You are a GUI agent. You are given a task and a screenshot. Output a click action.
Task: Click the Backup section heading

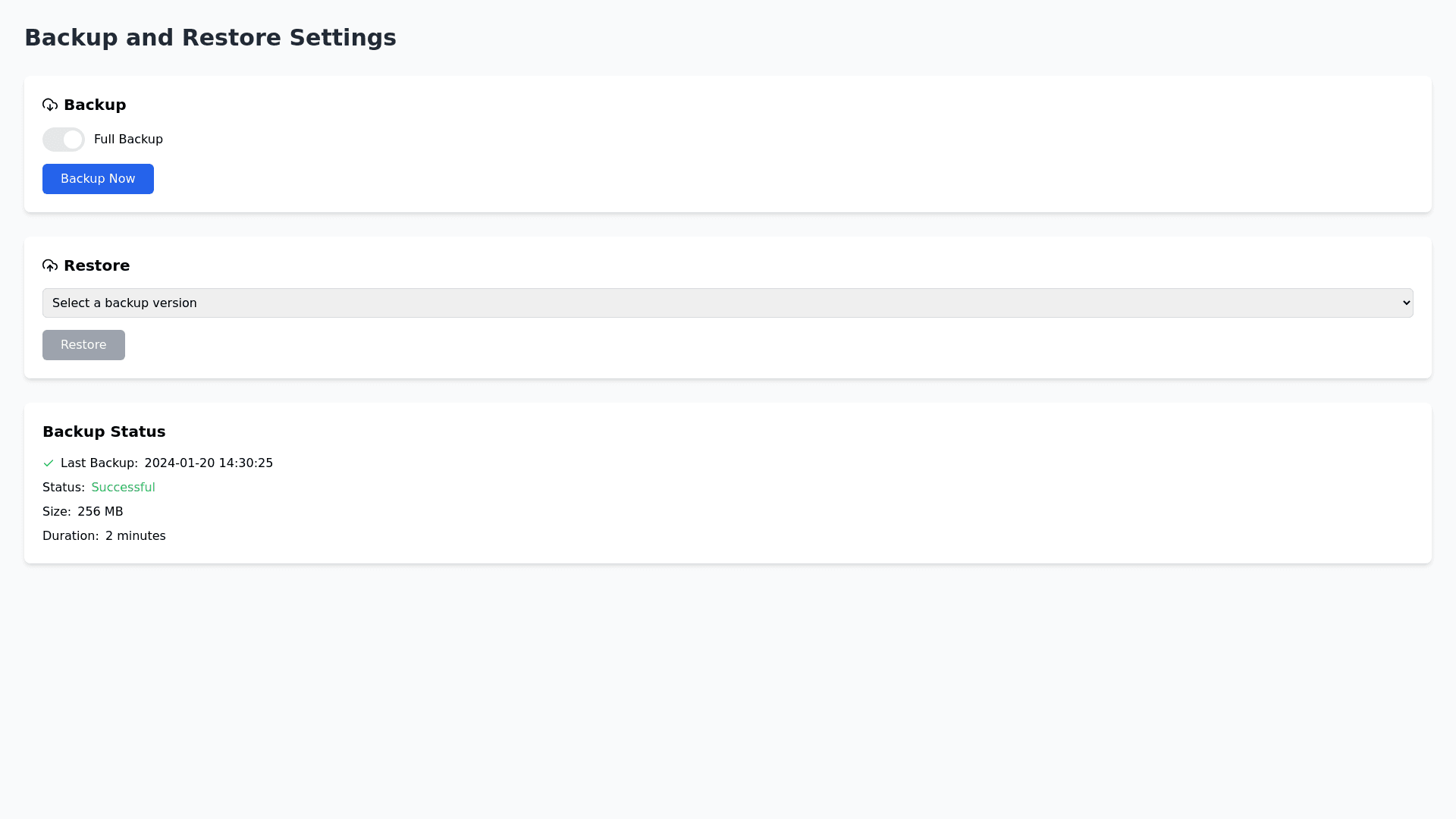[x=95, y=105]
